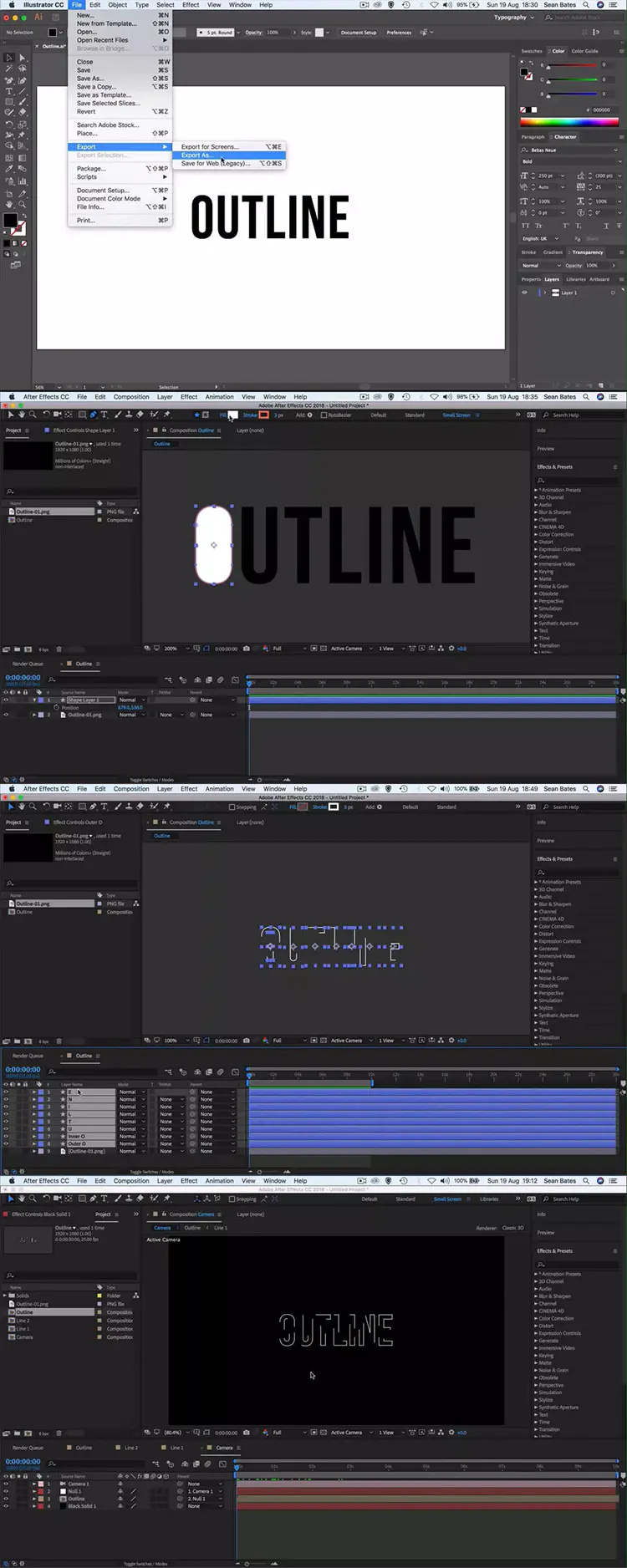Image resolution: width=627 pixels, height=1568 pixels.
Task: Select Illustrator's Type tool
Action: click(x=9, y=91)
